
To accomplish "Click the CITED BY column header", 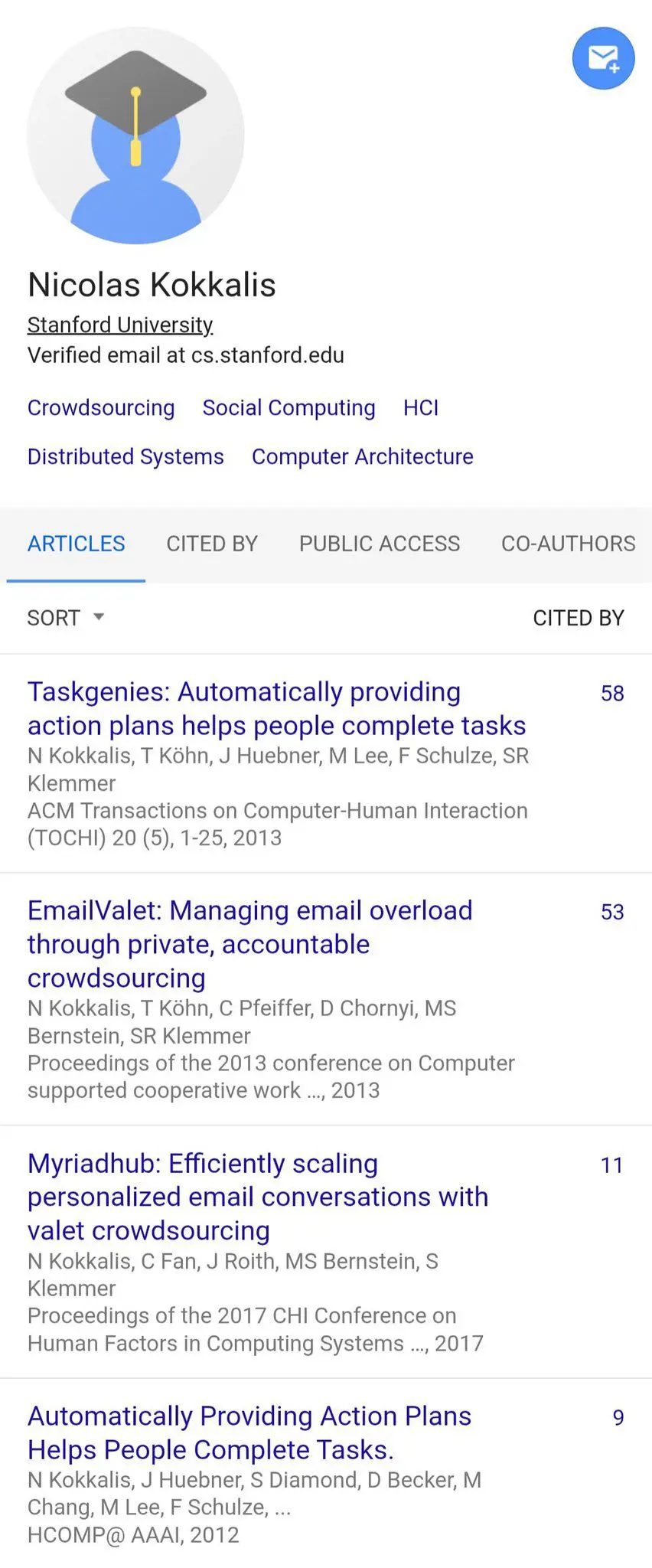I will tap(579, 618).
